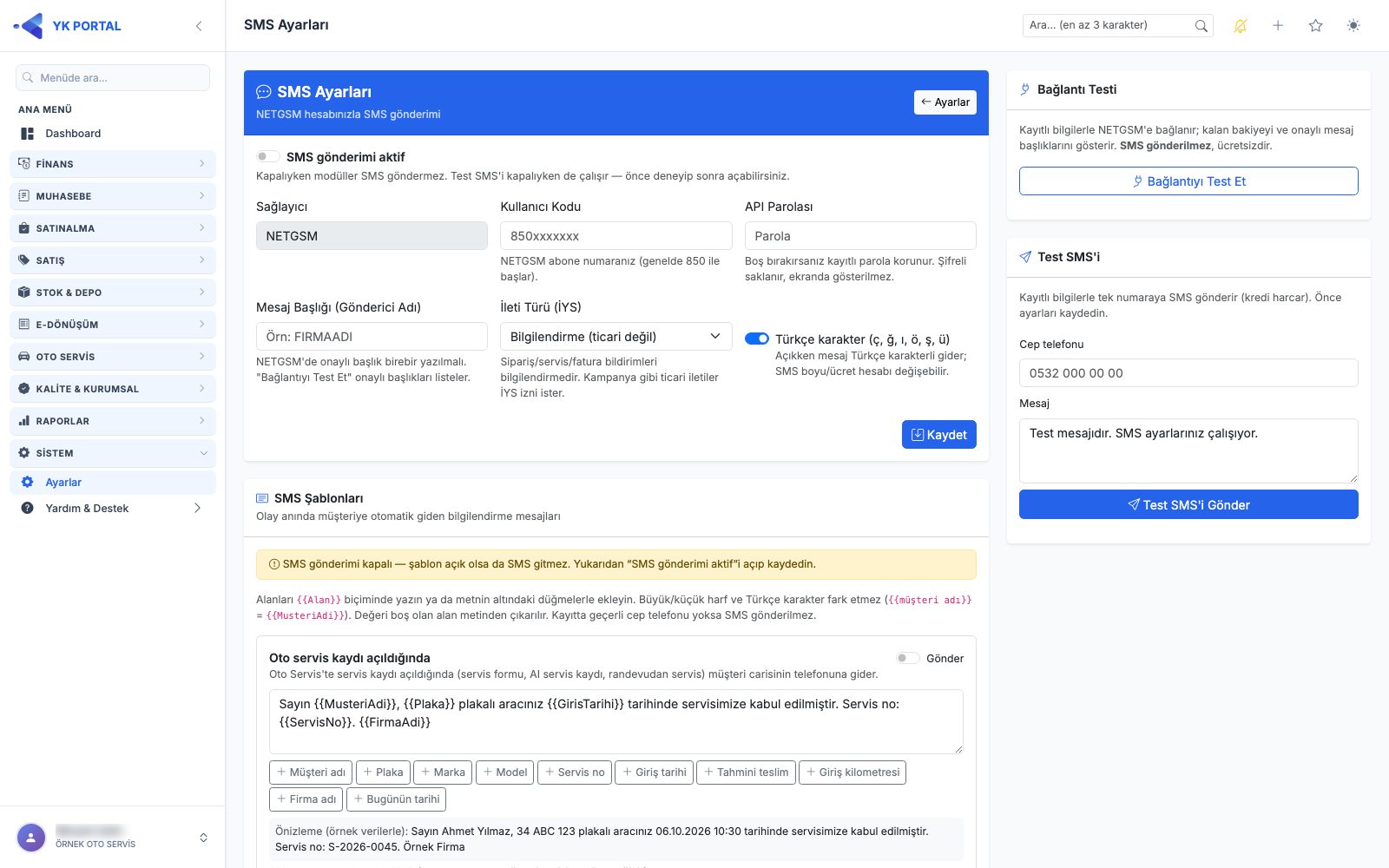Focus the Cep telefonu input field
The width and height of the screenshot is (1389, 868).
1188,373
